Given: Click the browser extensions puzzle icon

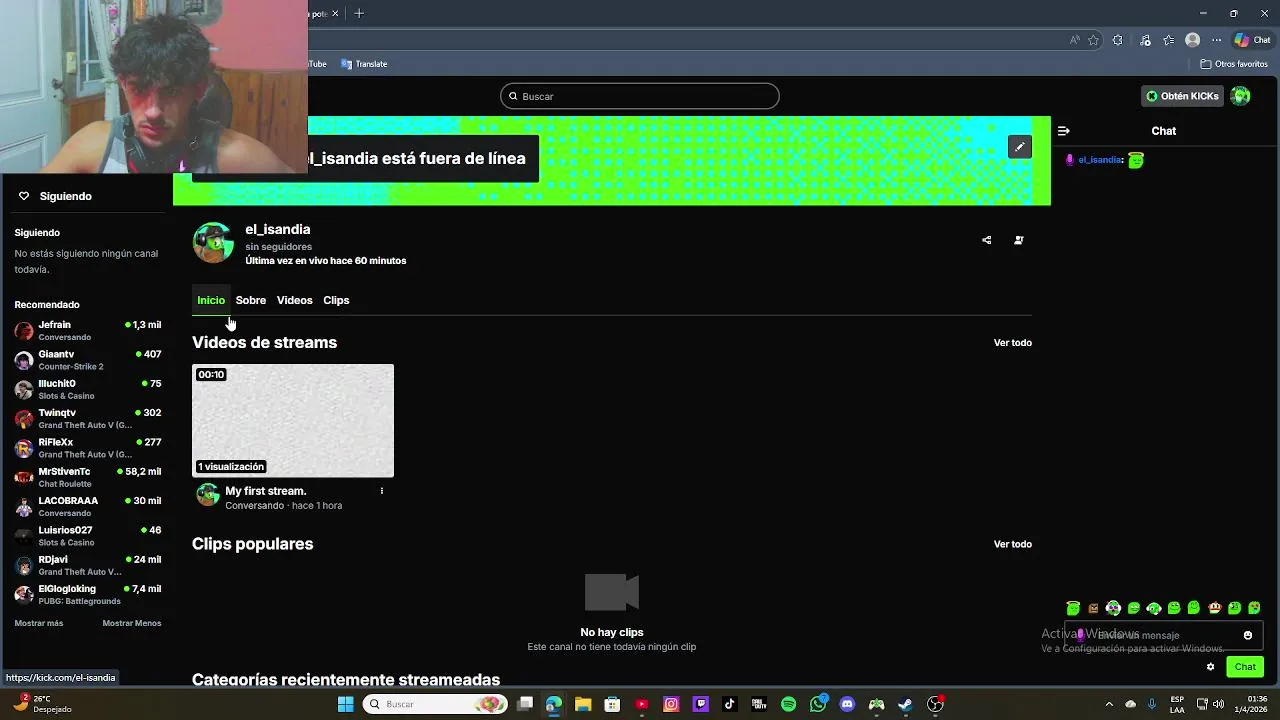Looking at the screenshot, I should coord(1118,40).
